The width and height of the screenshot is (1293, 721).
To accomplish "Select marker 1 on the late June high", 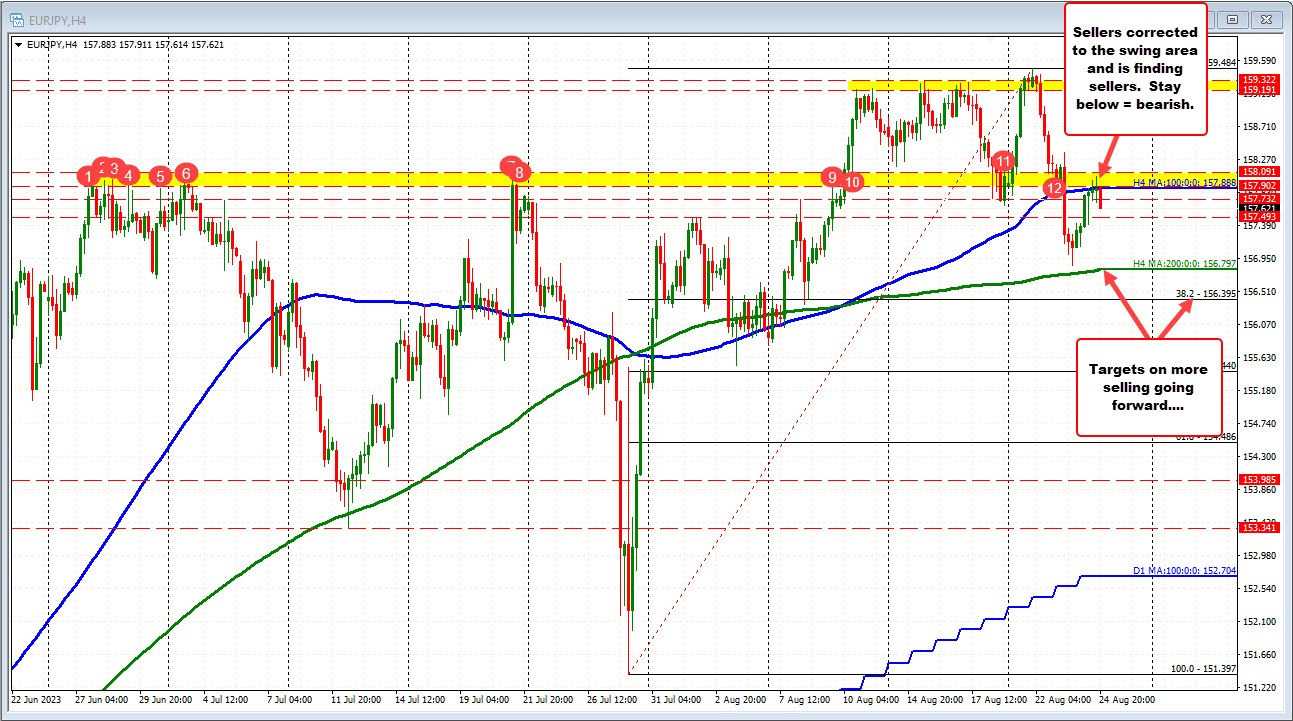I will click(x=86, y=176).
